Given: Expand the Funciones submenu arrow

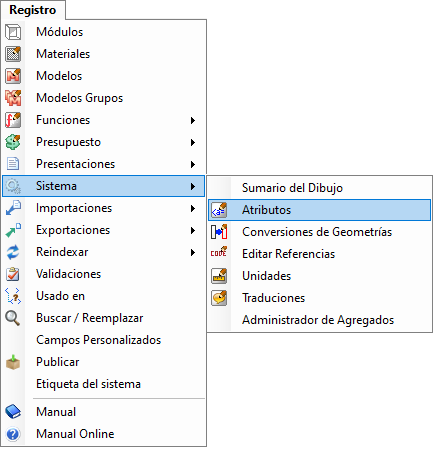Looking at the screenshot, I should (x=193, y=120).
